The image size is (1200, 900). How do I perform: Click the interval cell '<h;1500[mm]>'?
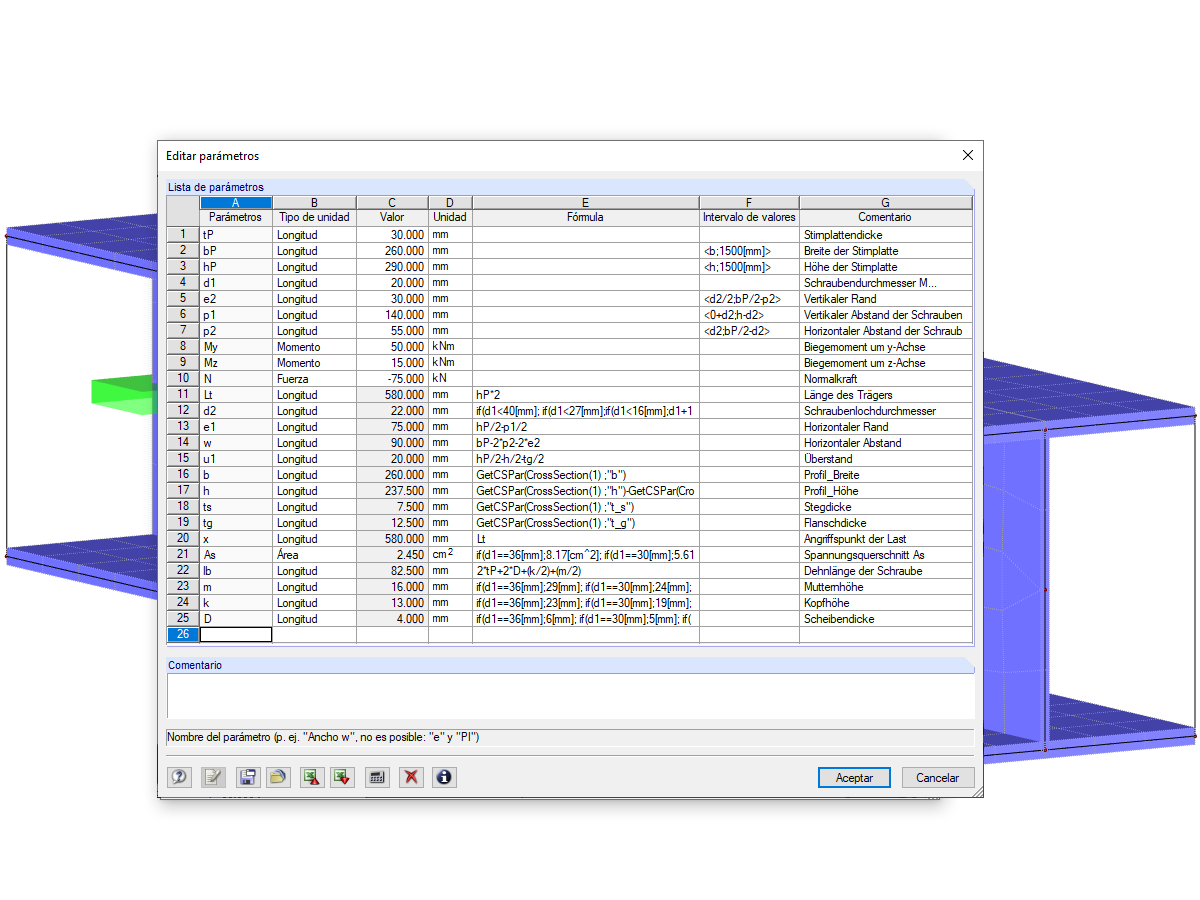[x=749, y=267]
